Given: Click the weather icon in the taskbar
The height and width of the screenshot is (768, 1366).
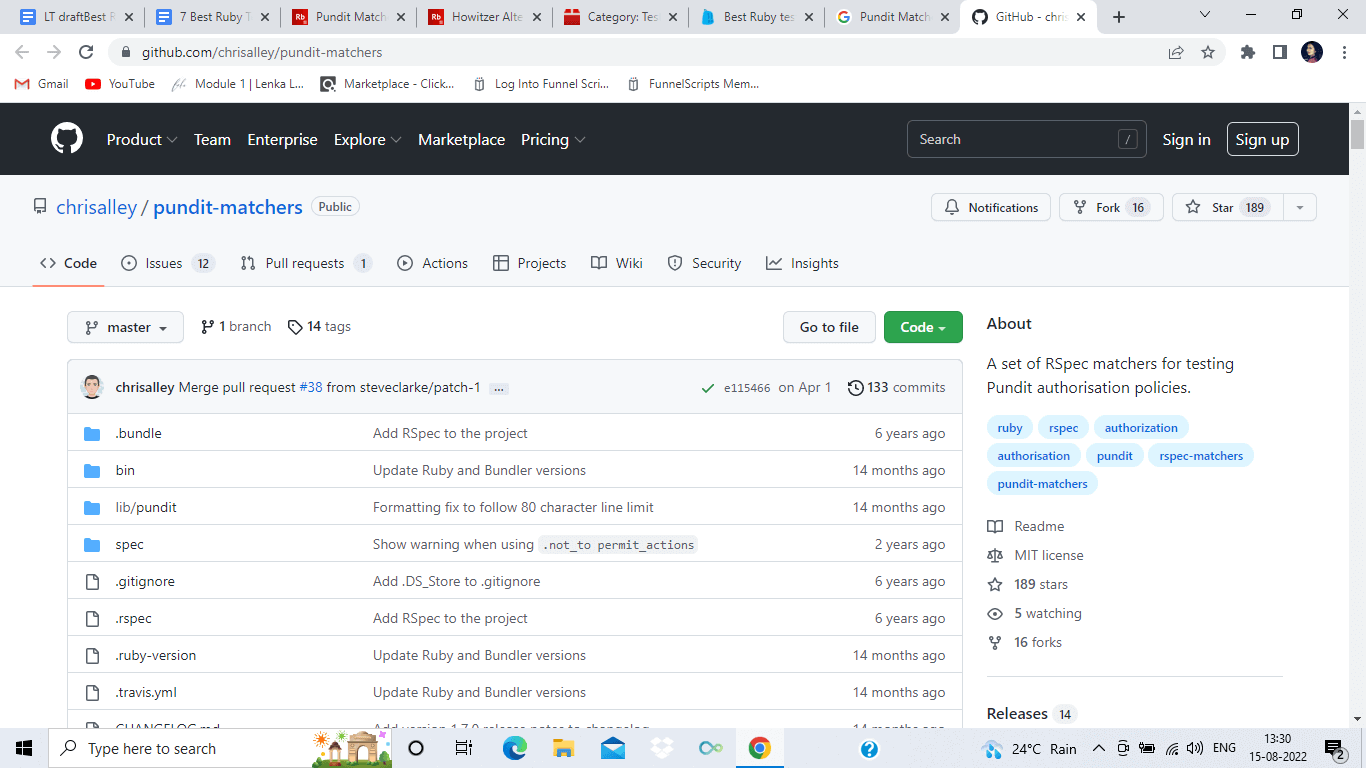Looking at the screenshot, I should (x=993, y=748).
